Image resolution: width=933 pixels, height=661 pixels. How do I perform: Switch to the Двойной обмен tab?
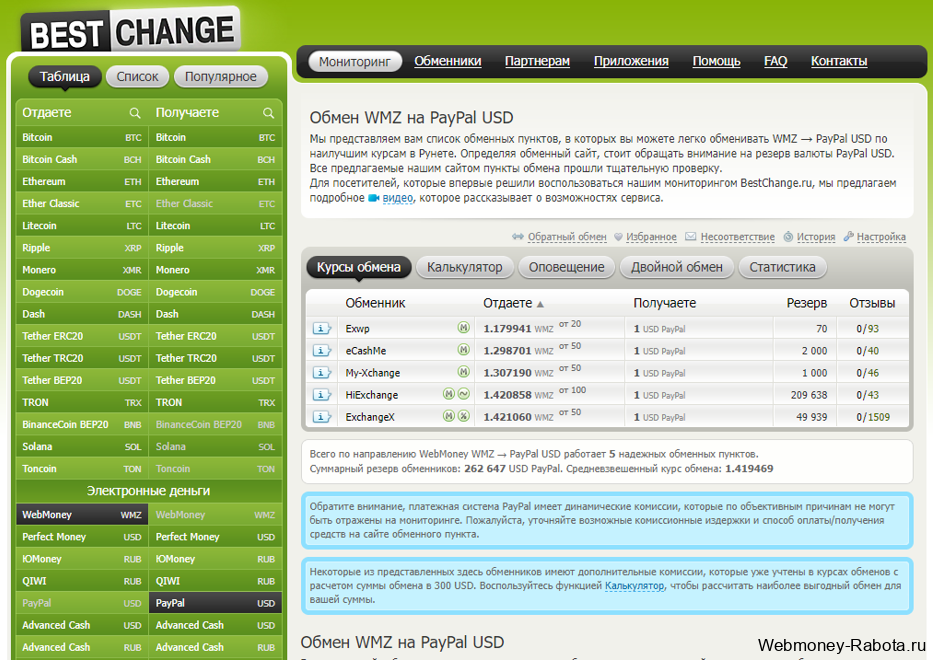677,268
